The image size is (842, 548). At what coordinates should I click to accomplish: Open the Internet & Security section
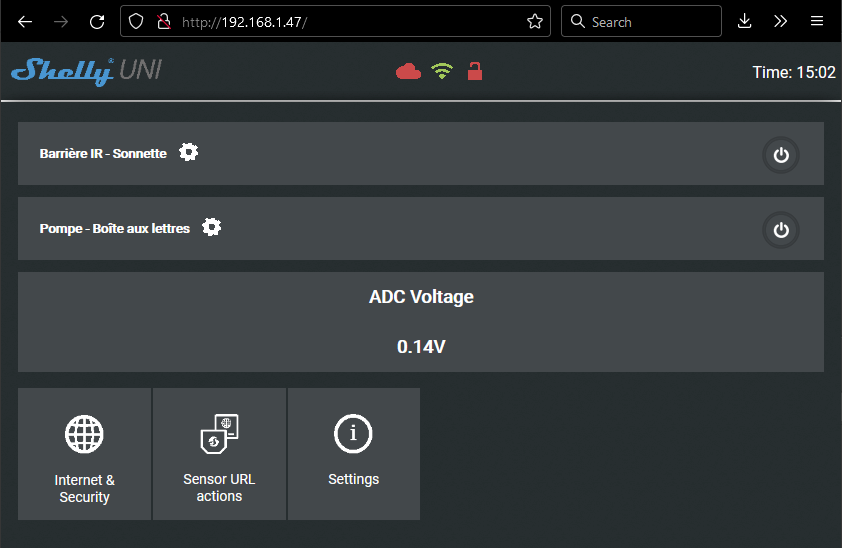pos(85,454)
